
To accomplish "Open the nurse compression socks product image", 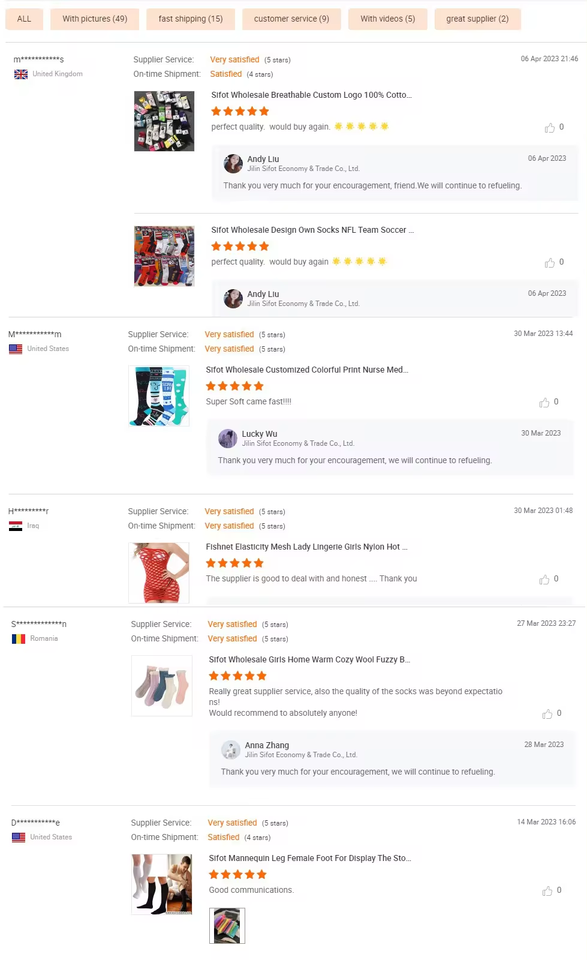I will [x=159, y=396].
